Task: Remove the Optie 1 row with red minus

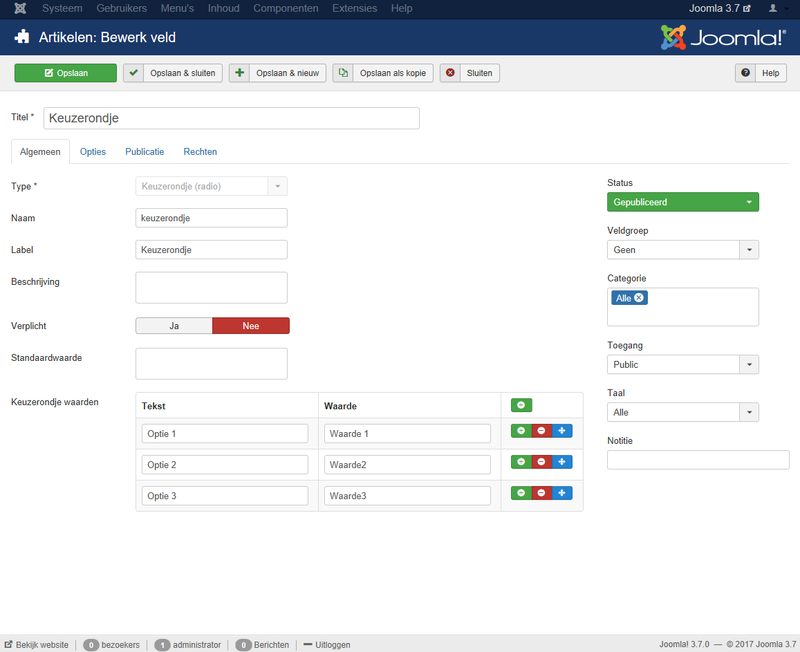Action: 541,431
